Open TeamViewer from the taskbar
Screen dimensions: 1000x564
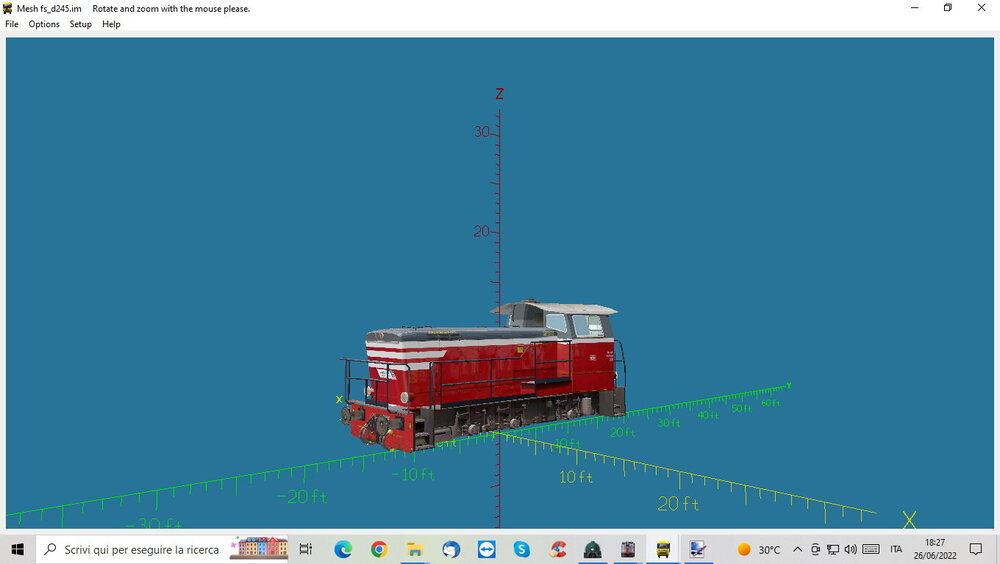(487, 549)
